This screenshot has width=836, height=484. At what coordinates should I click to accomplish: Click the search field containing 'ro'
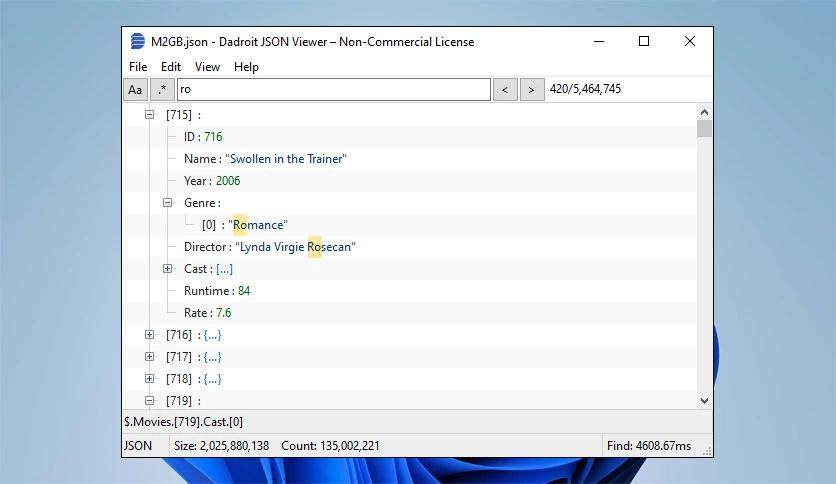click(x=334, y=90)
